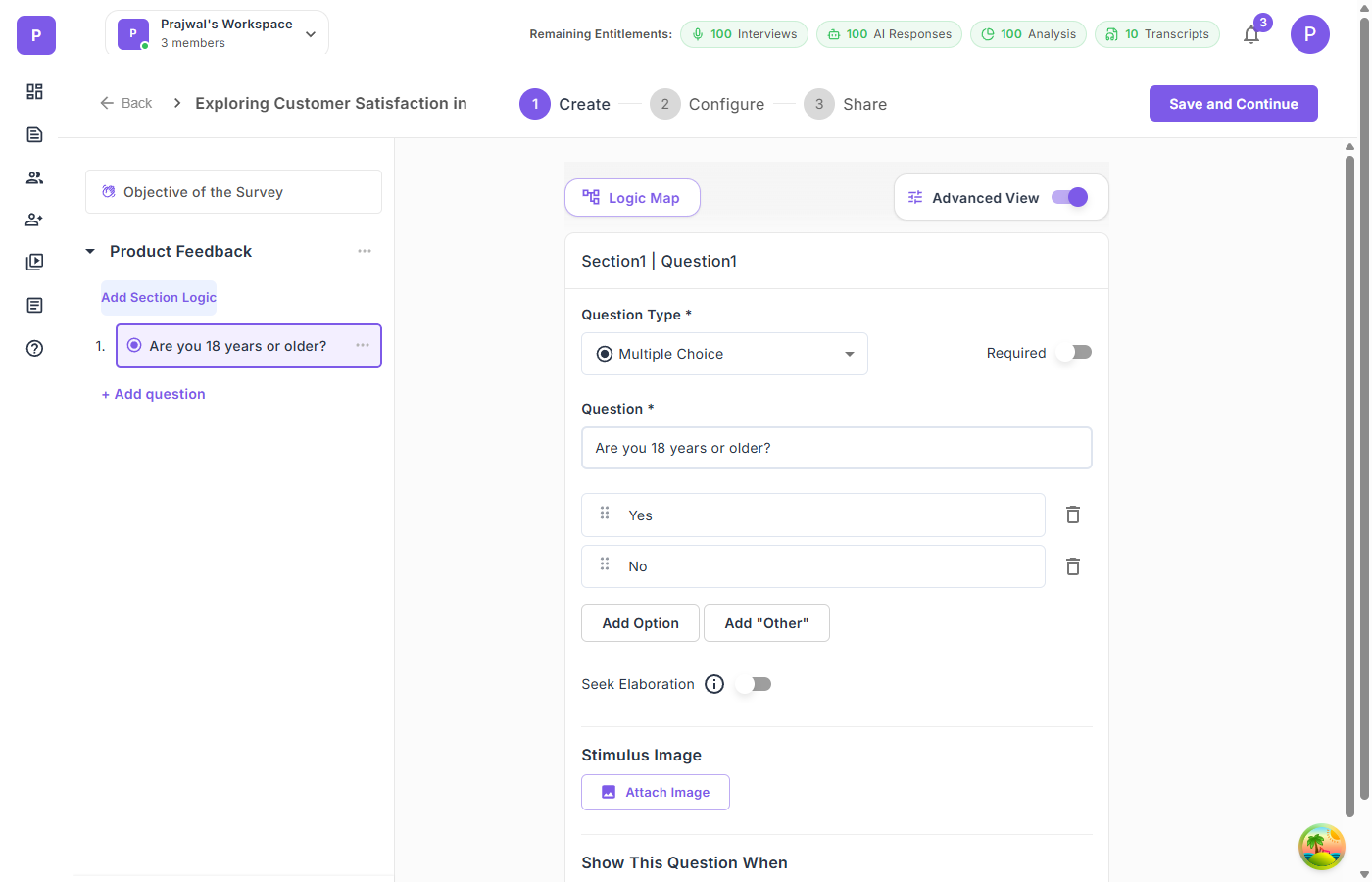
Task: Open the media library icon in sidebar
Action: (34, 262)
